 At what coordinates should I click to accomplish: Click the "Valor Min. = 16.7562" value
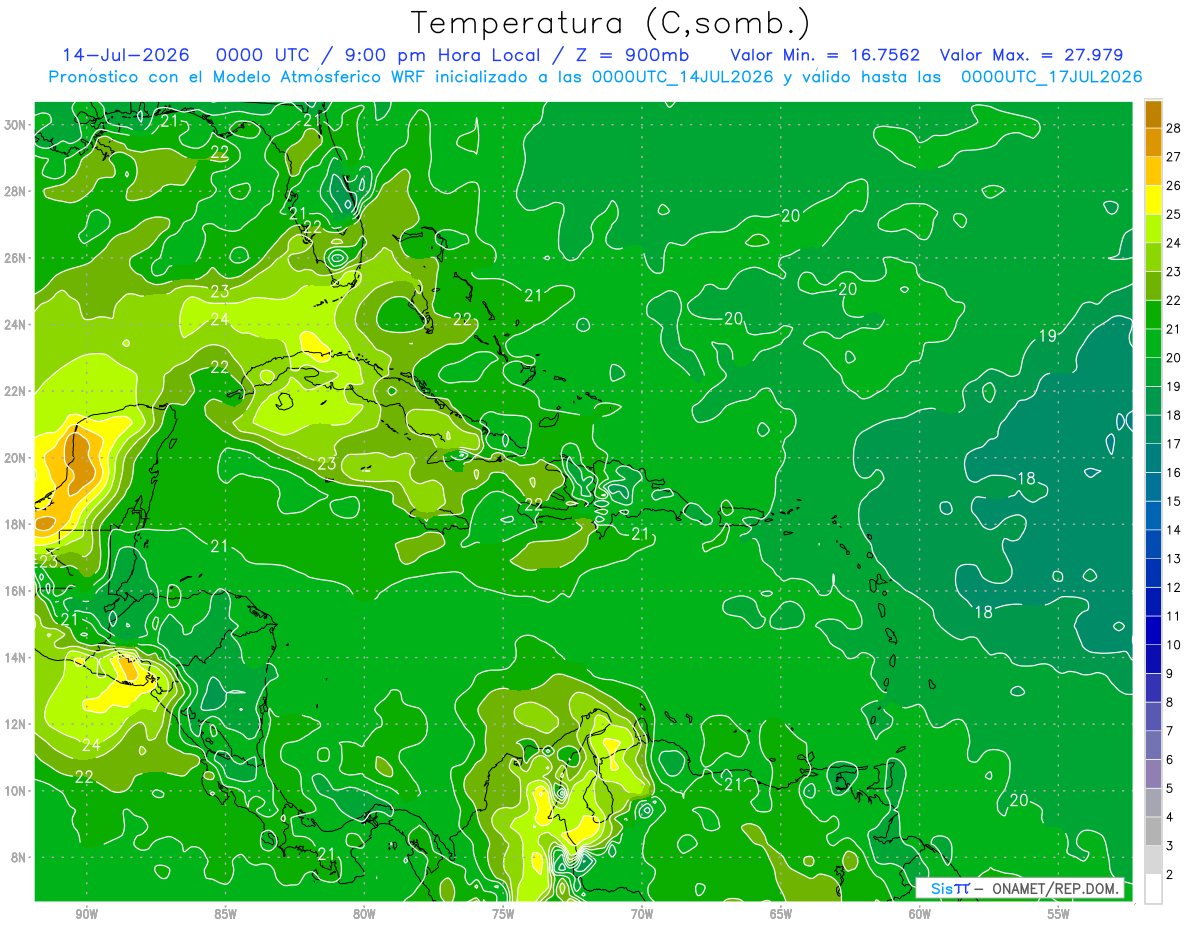click(x=825, y=55)
